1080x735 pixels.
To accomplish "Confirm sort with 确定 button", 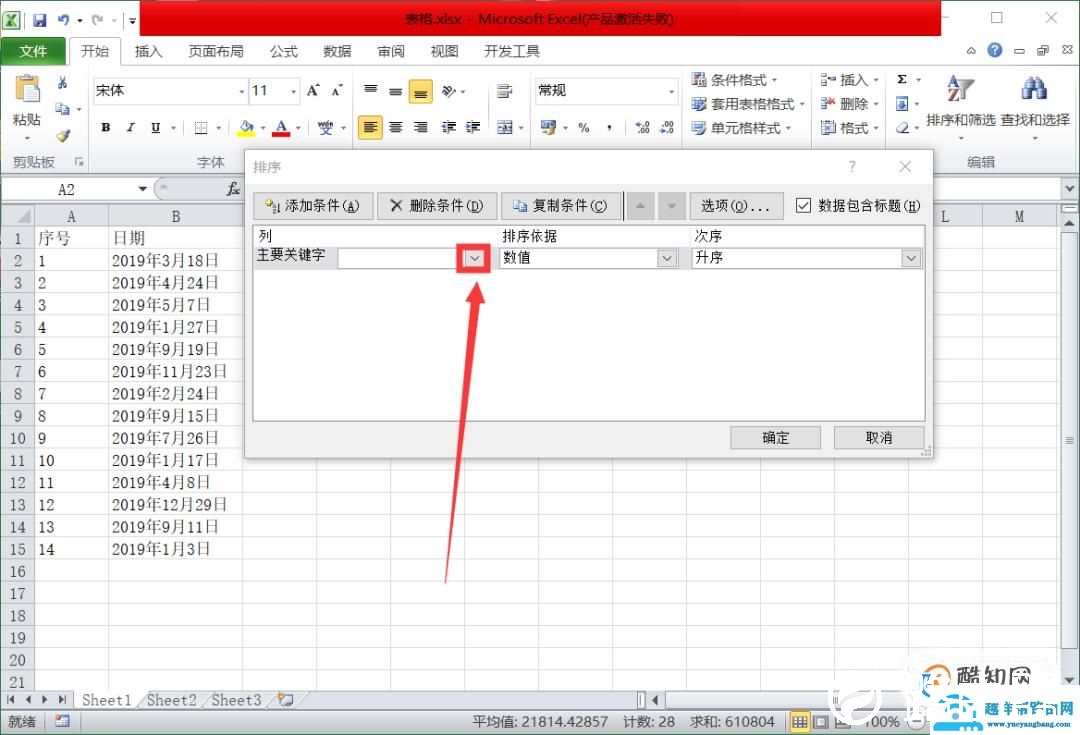I will pos(776,437).
